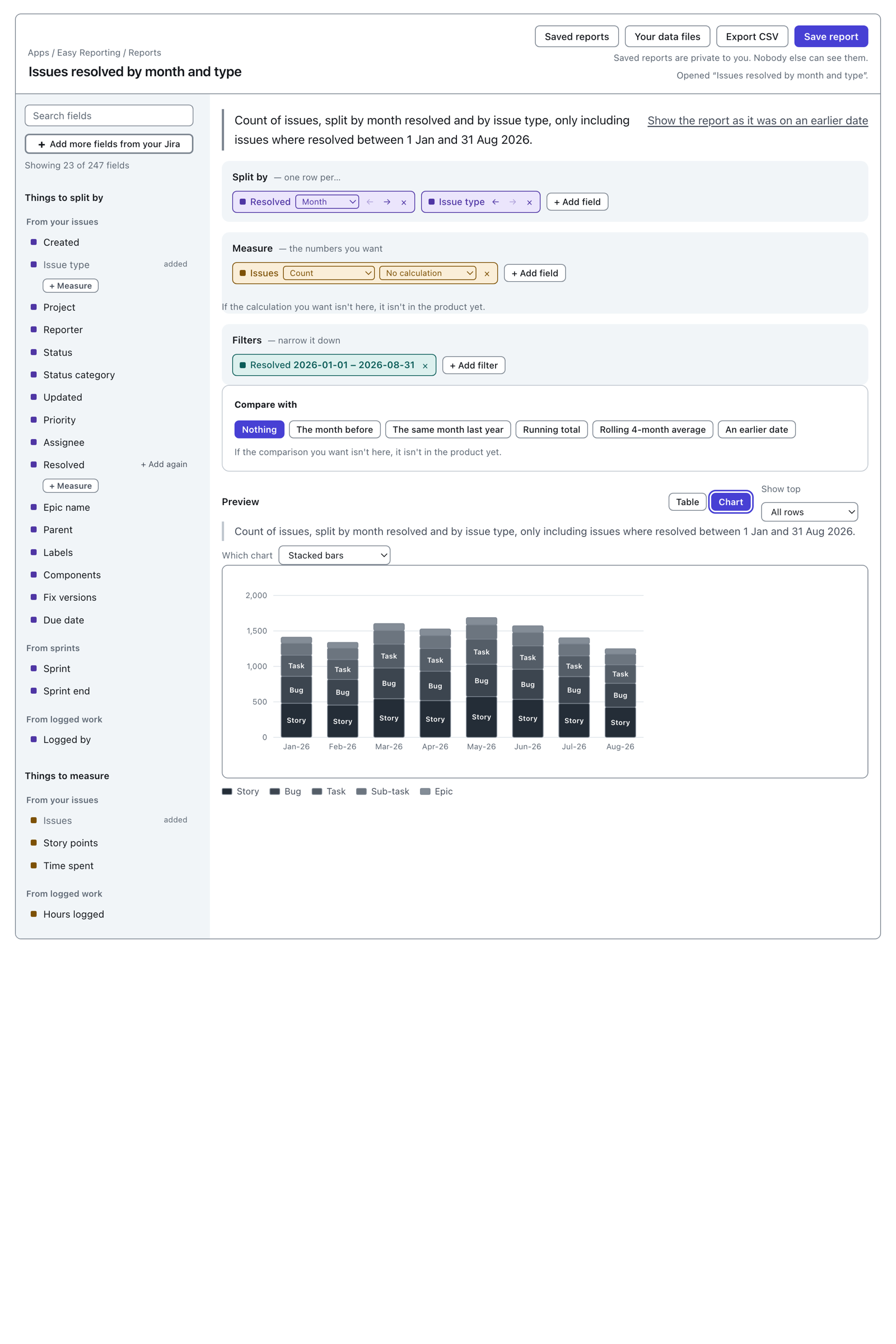
Task: Compare with The month before
Action: [335, 430]
